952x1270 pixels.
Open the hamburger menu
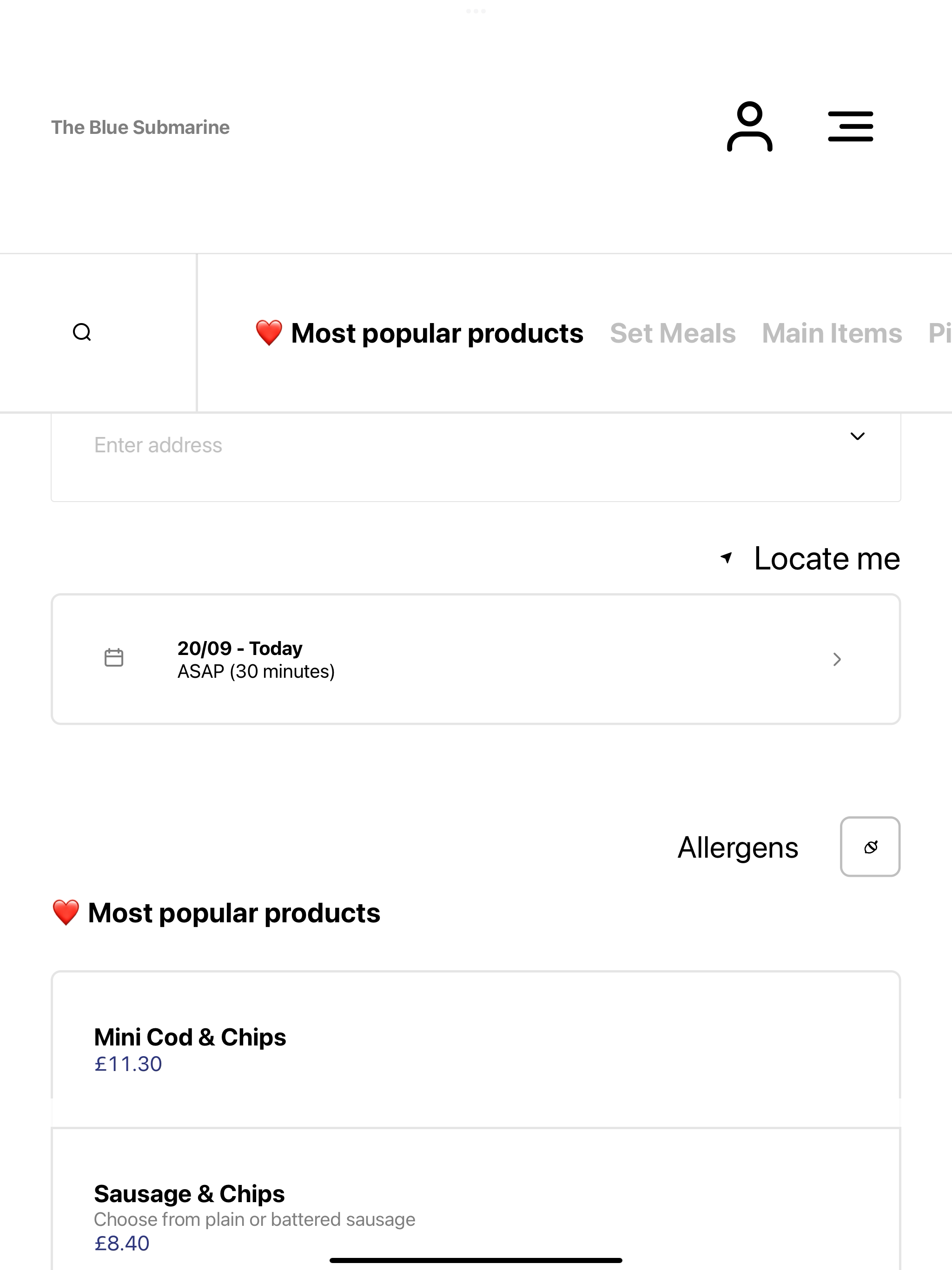850,127
